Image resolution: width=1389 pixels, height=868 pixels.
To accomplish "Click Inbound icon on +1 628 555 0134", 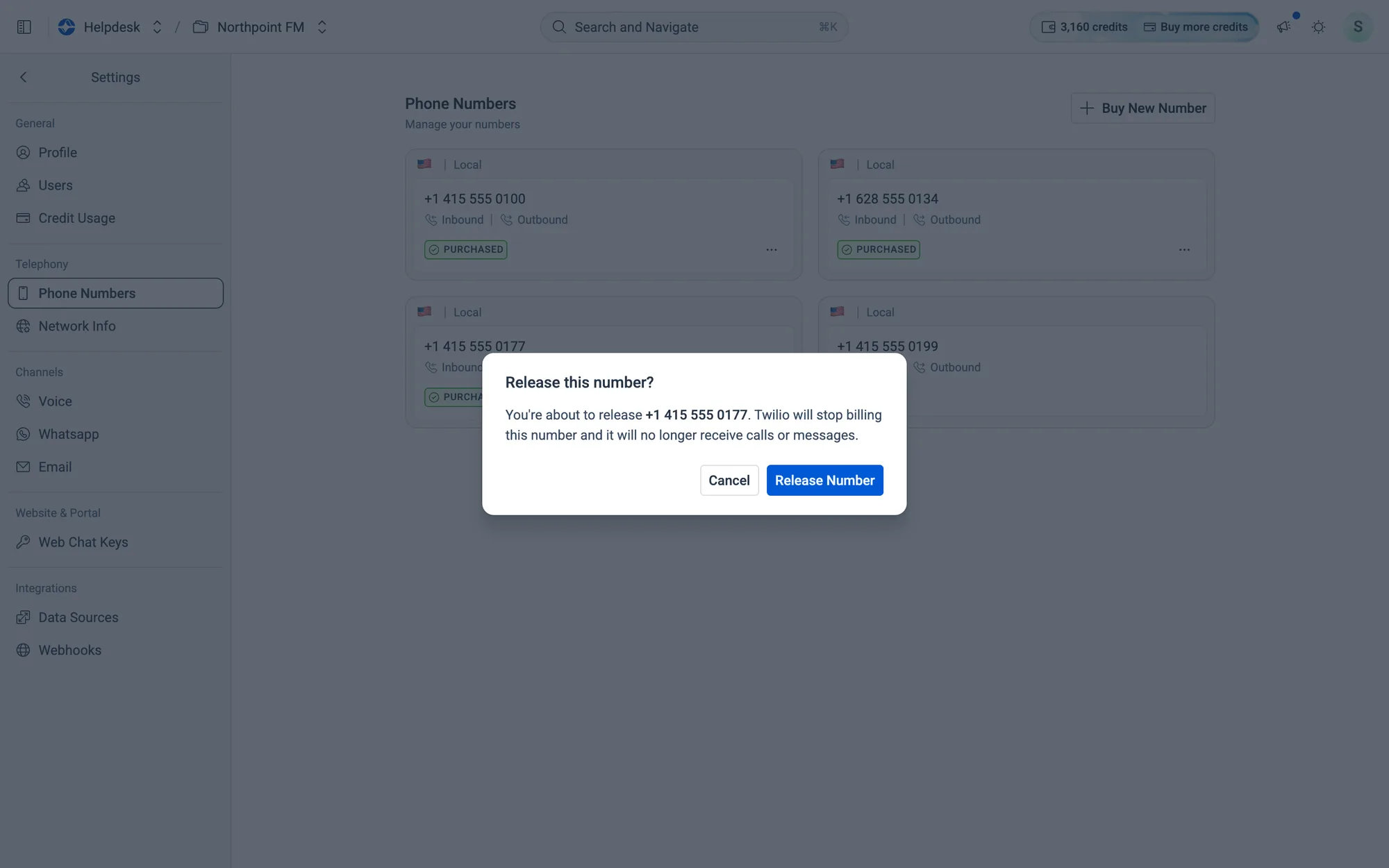I will tap(844, 220).
